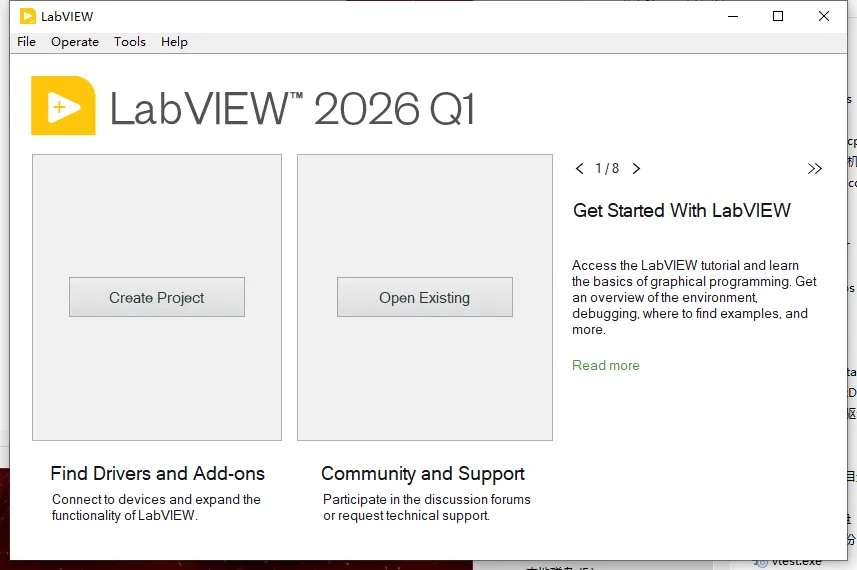
Task: Click the '1/8' page indicator
Action: (x=607, y=168)
